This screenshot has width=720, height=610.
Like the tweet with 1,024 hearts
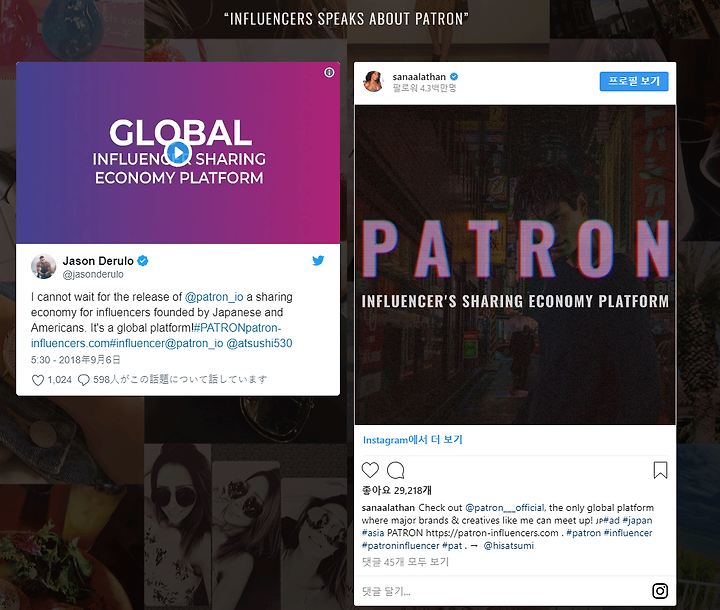click(x=38, y=380)
